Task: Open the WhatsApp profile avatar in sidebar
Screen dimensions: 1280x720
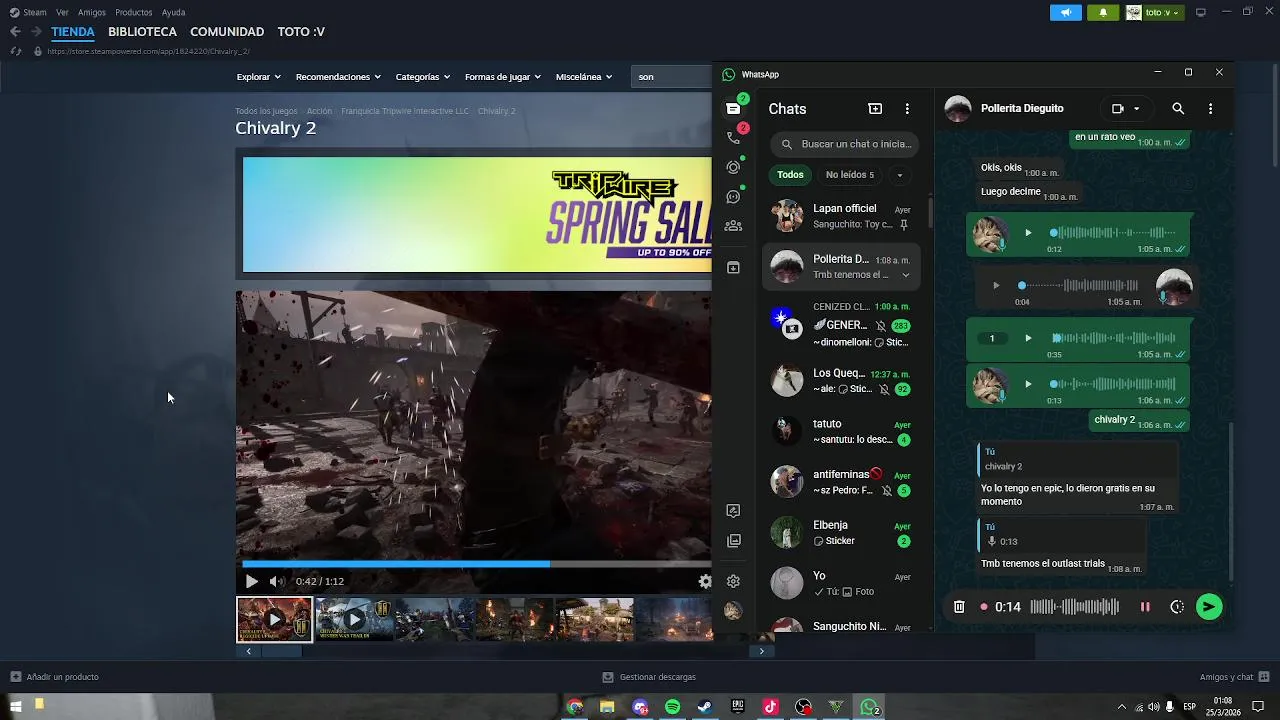Action: (733, 610)
